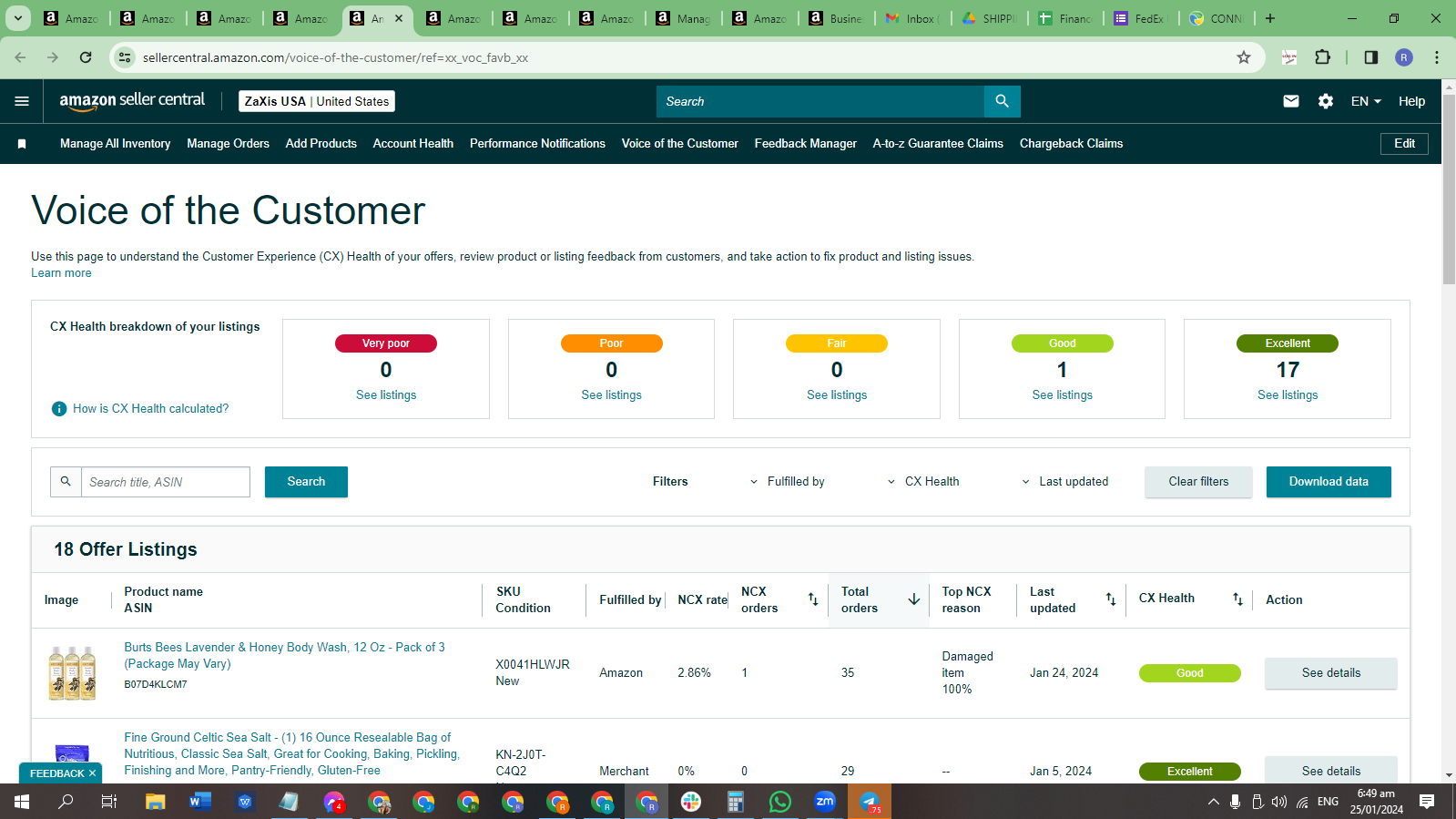Switch to the FedEx browser tab
The width and height of the screenshot is (1456, 819).
coord(1141,18)
